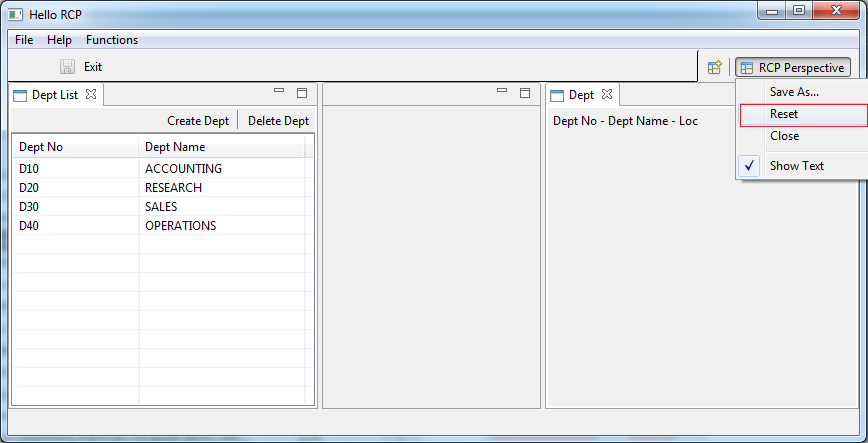Screen dimensions: 868x443
Task: Select the ACCOUNTING department name
Action: point(183,168)
